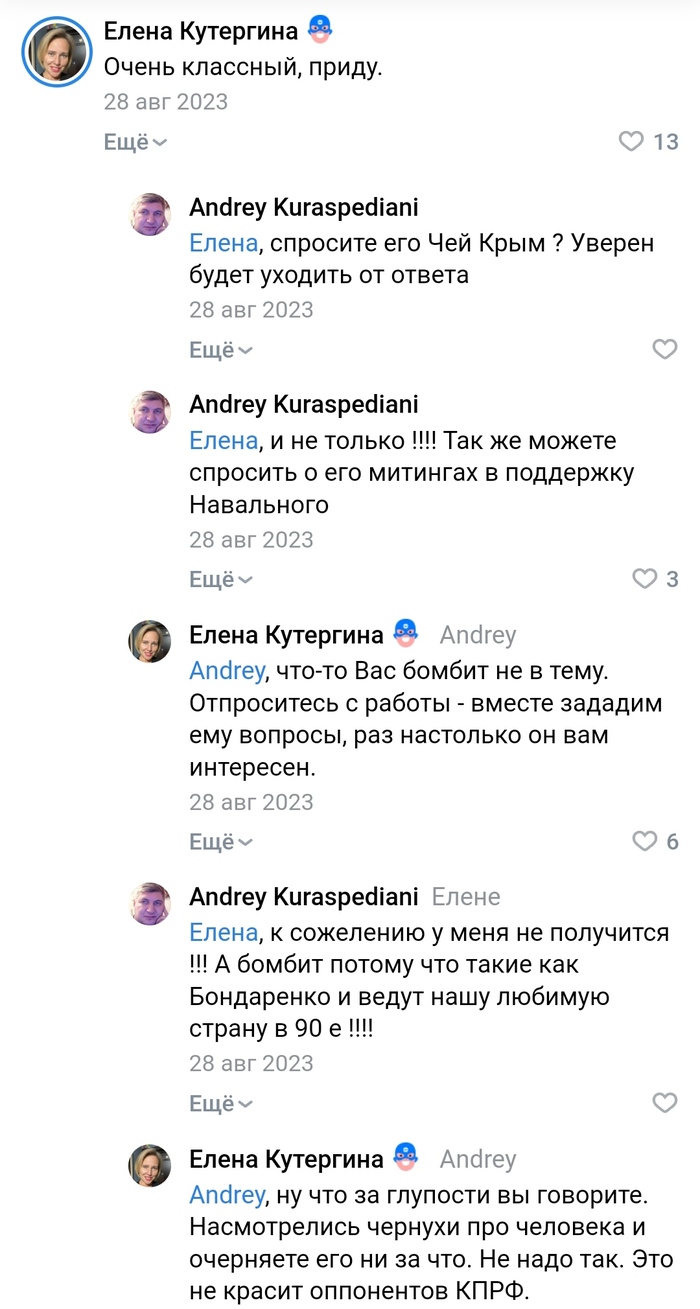Open Елена's avatar on the "Отпроситесь с работы" reply

150,641
